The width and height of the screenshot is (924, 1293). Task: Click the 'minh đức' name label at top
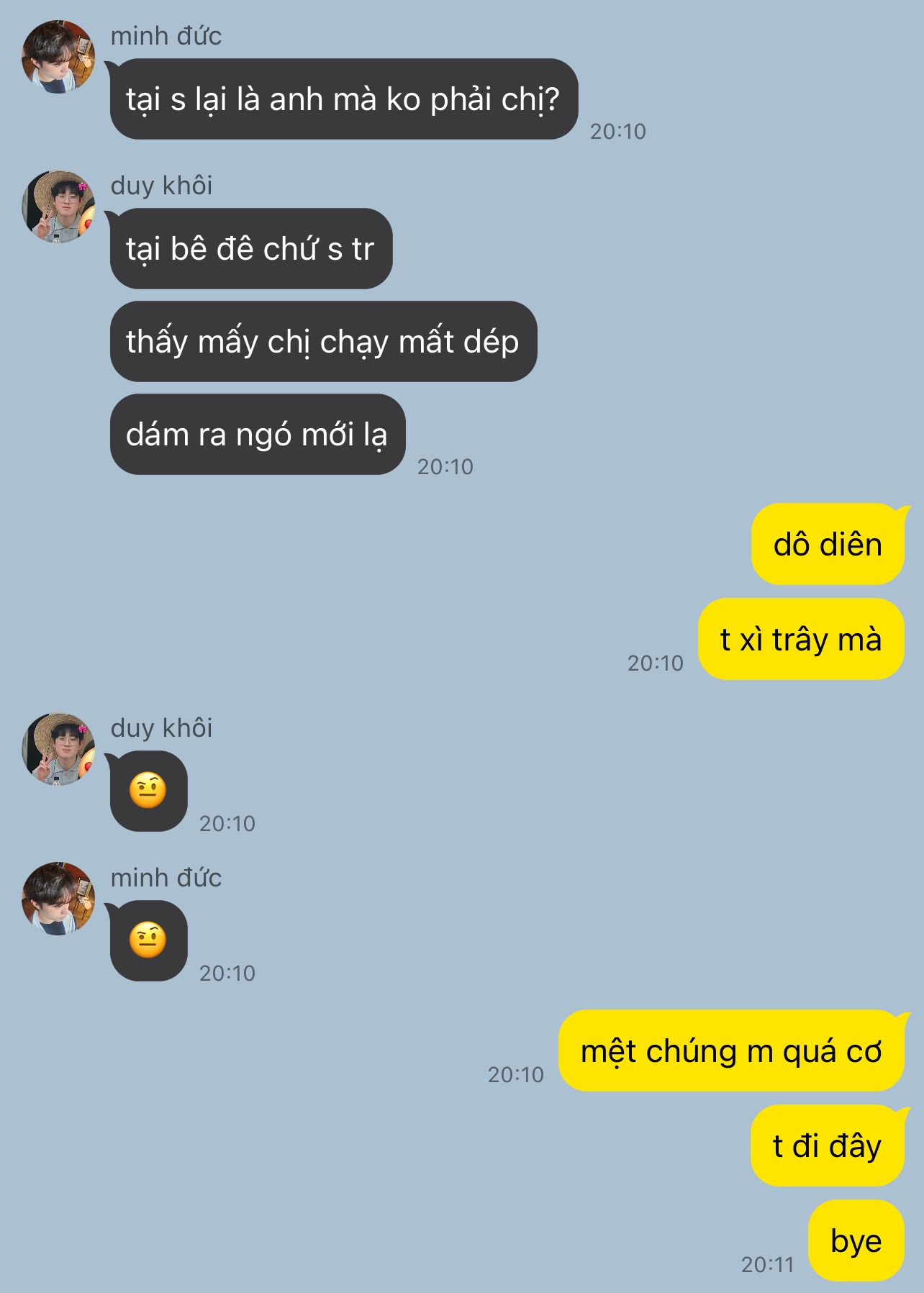pos(166,36)
